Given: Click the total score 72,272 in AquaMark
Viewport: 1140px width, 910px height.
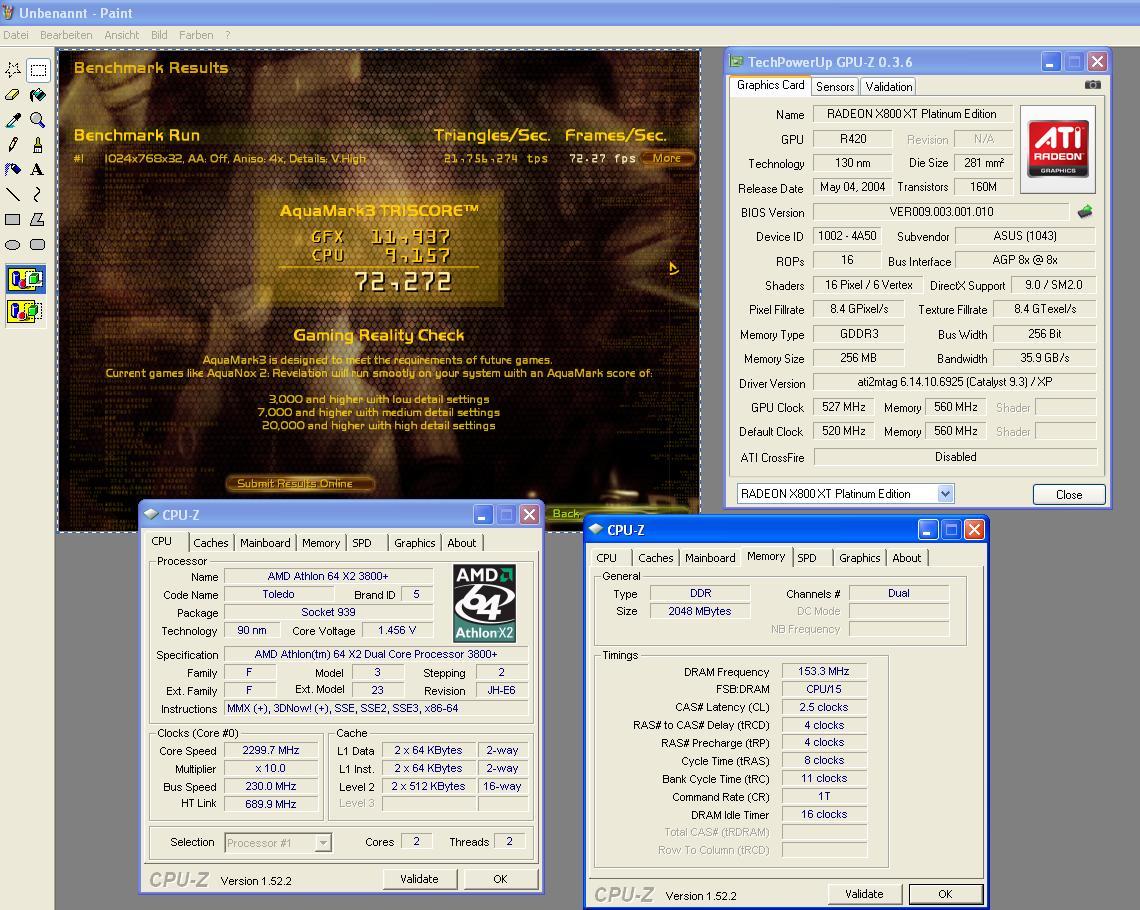Looking at the screenshot, I should pos(403,282).
